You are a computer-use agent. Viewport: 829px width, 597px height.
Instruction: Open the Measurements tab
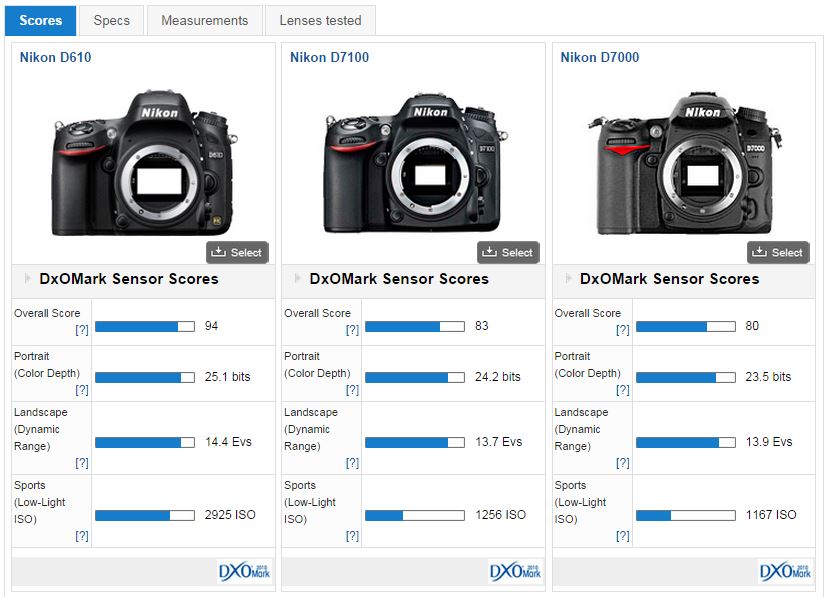[x=205, y=21]
